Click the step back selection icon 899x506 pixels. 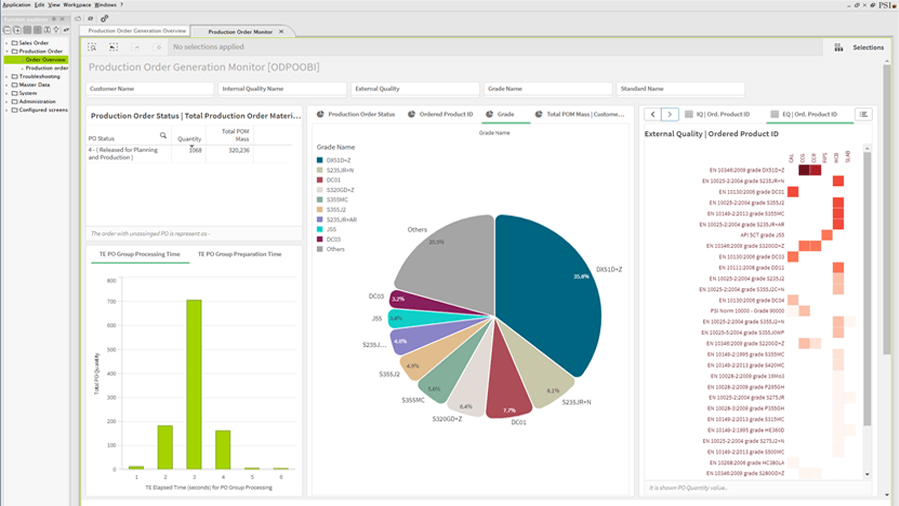coord(113,47)
